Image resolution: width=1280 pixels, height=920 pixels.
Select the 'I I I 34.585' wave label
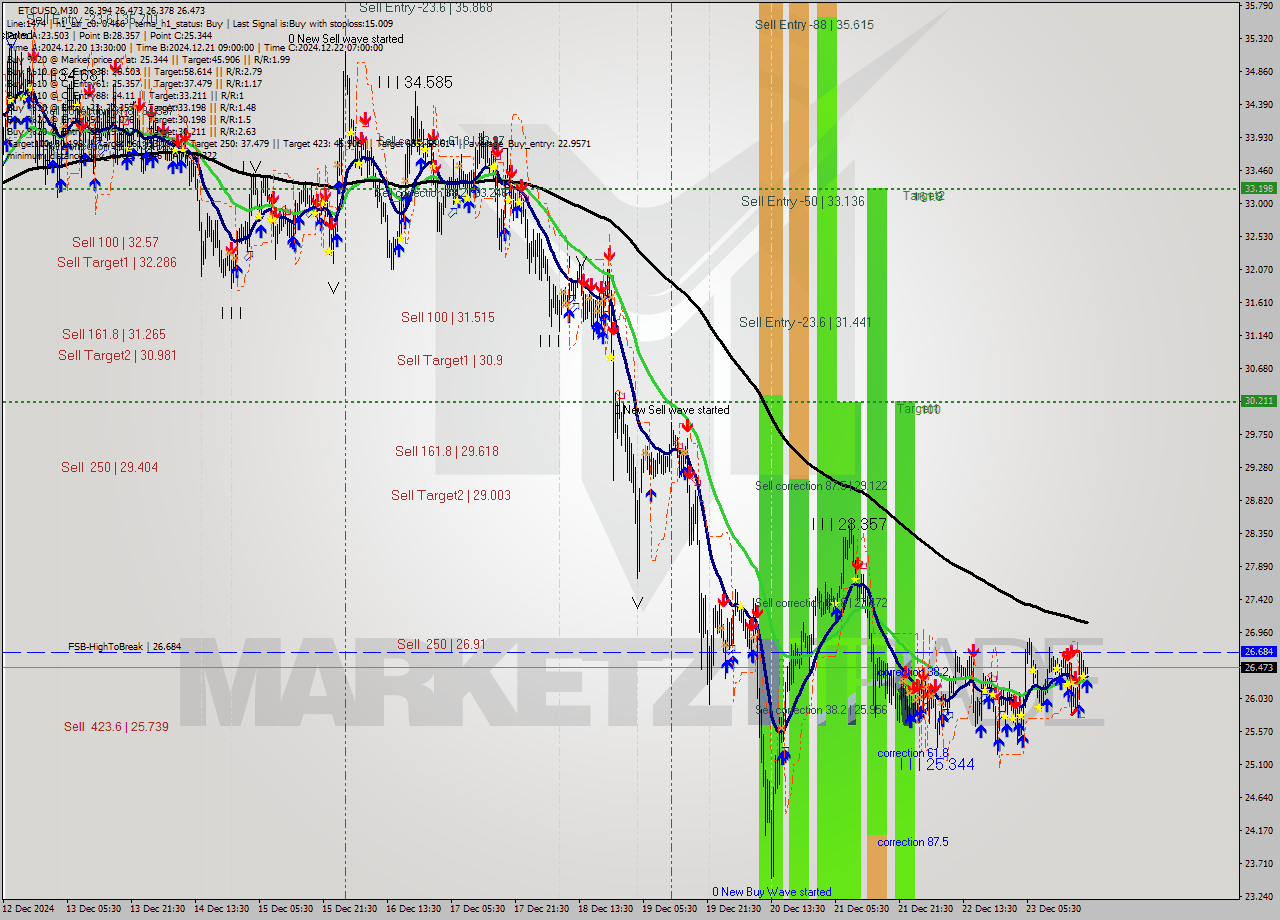pos(415,82)
